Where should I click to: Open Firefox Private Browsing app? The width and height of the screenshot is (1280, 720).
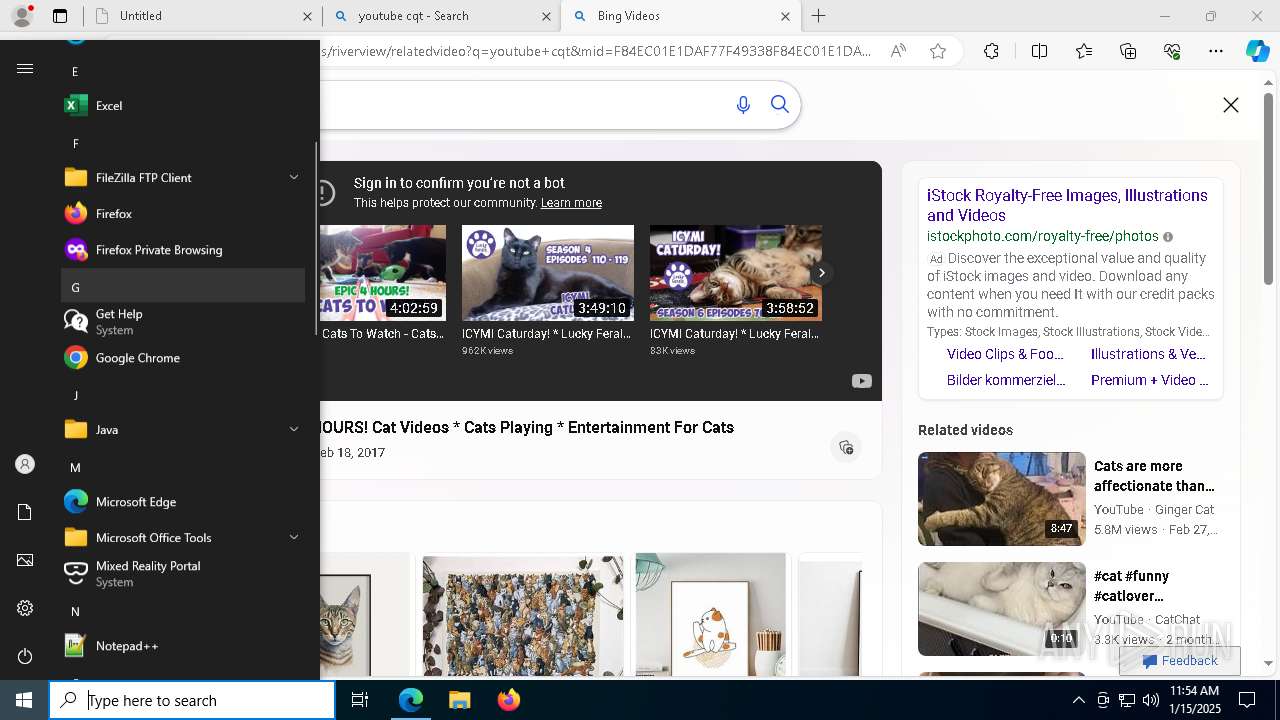click(x=183, y=249)
